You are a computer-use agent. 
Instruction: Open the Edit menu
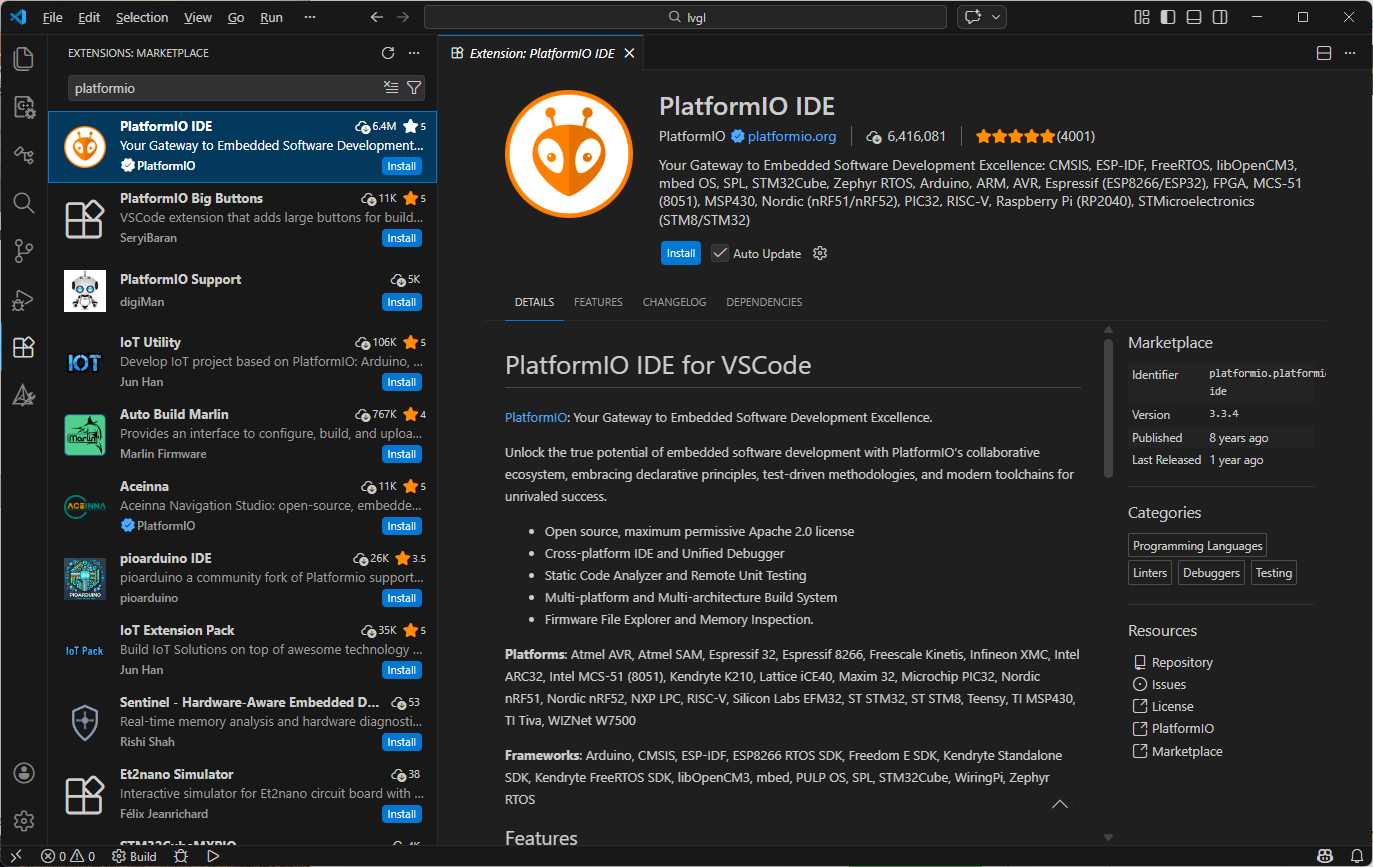(89, 17)
